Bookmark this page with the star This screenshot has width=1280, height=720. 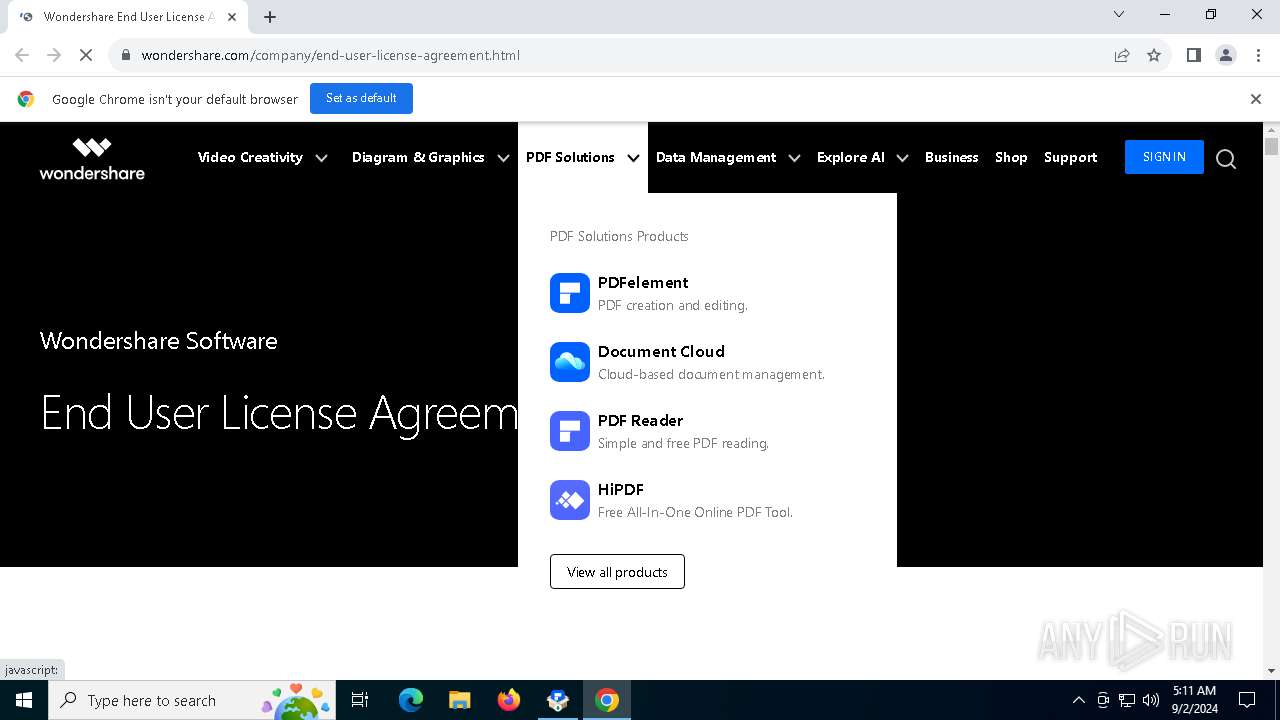[1154, 55]
